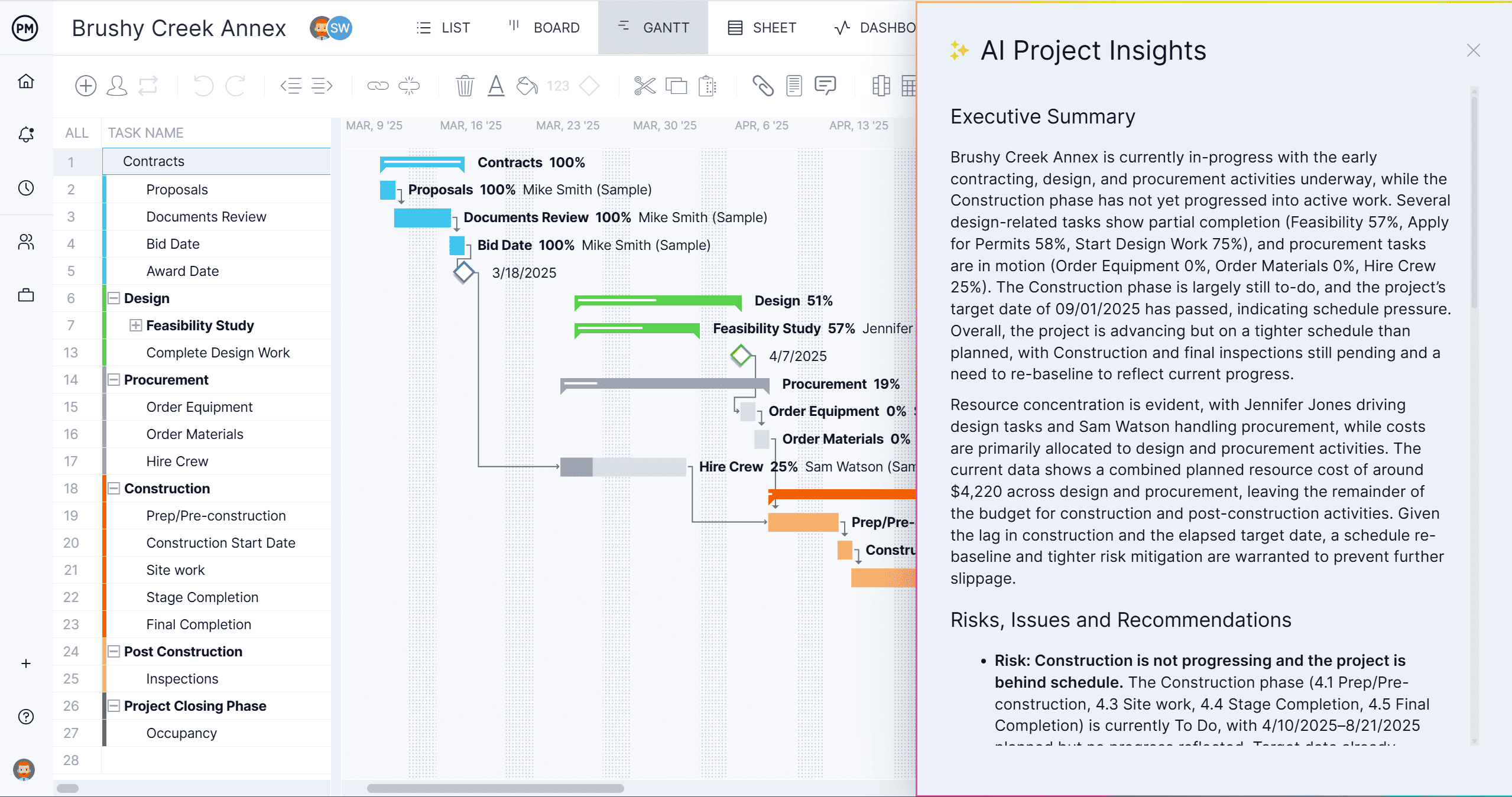Click the ALL column header

[77, 133]
